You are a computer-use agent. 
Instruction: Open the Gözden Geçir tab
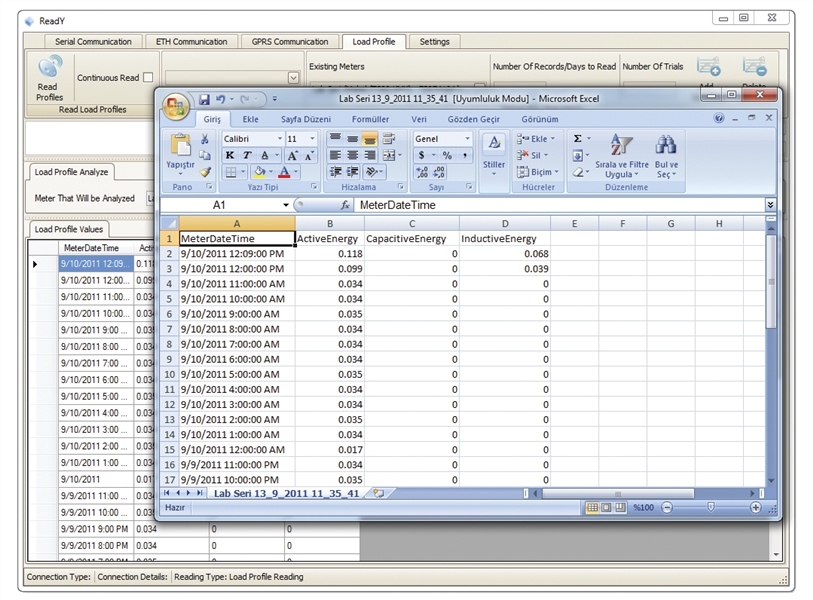click(x=474, y=119)
